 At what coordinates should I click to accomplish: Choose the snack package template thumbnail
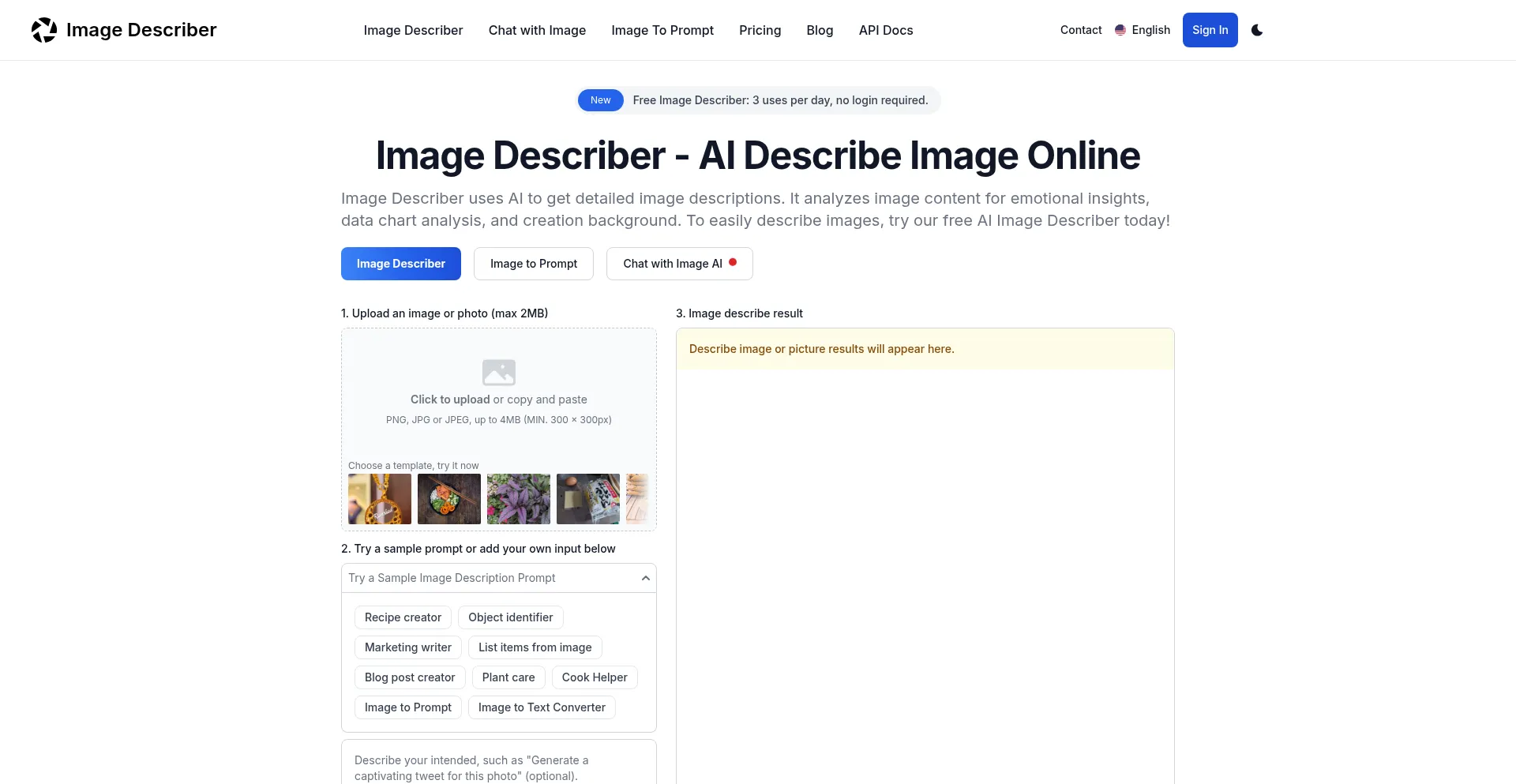tap(588, 499)
